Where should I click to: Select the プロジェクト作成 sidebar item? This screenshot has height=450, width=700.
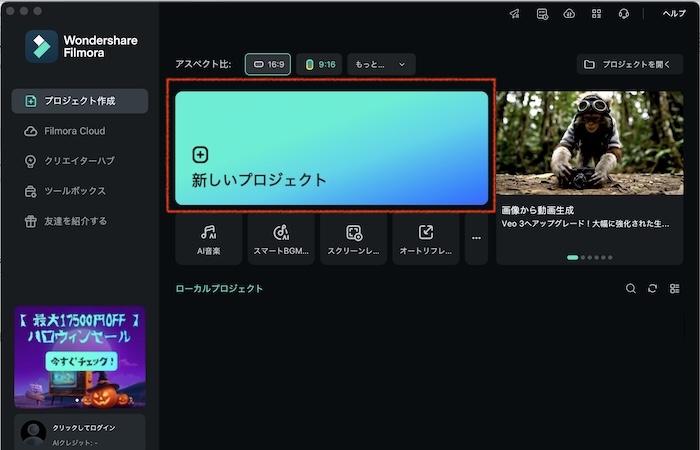tap(80, 101)
